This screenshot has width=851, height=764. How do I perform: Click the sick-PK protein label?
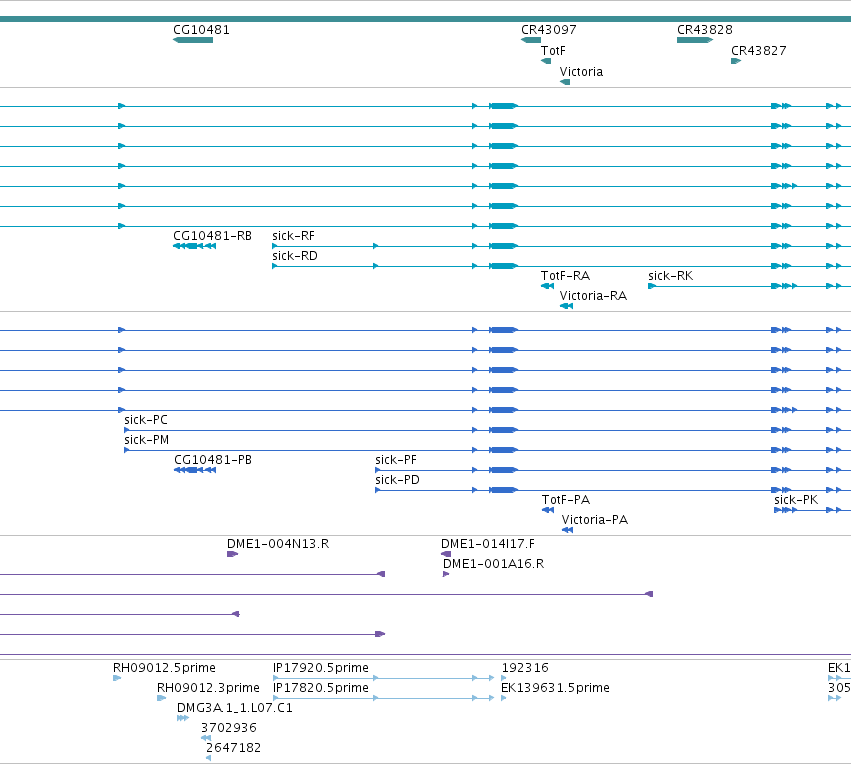click(796, 500)
